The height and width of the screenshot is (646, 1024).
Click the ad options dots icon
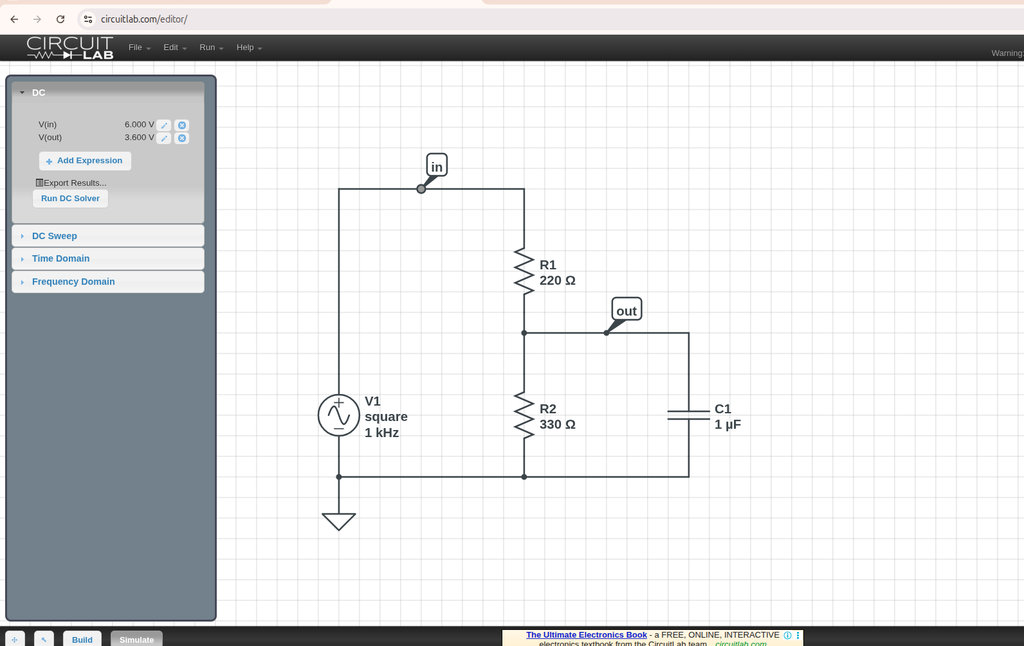point(797,635)
